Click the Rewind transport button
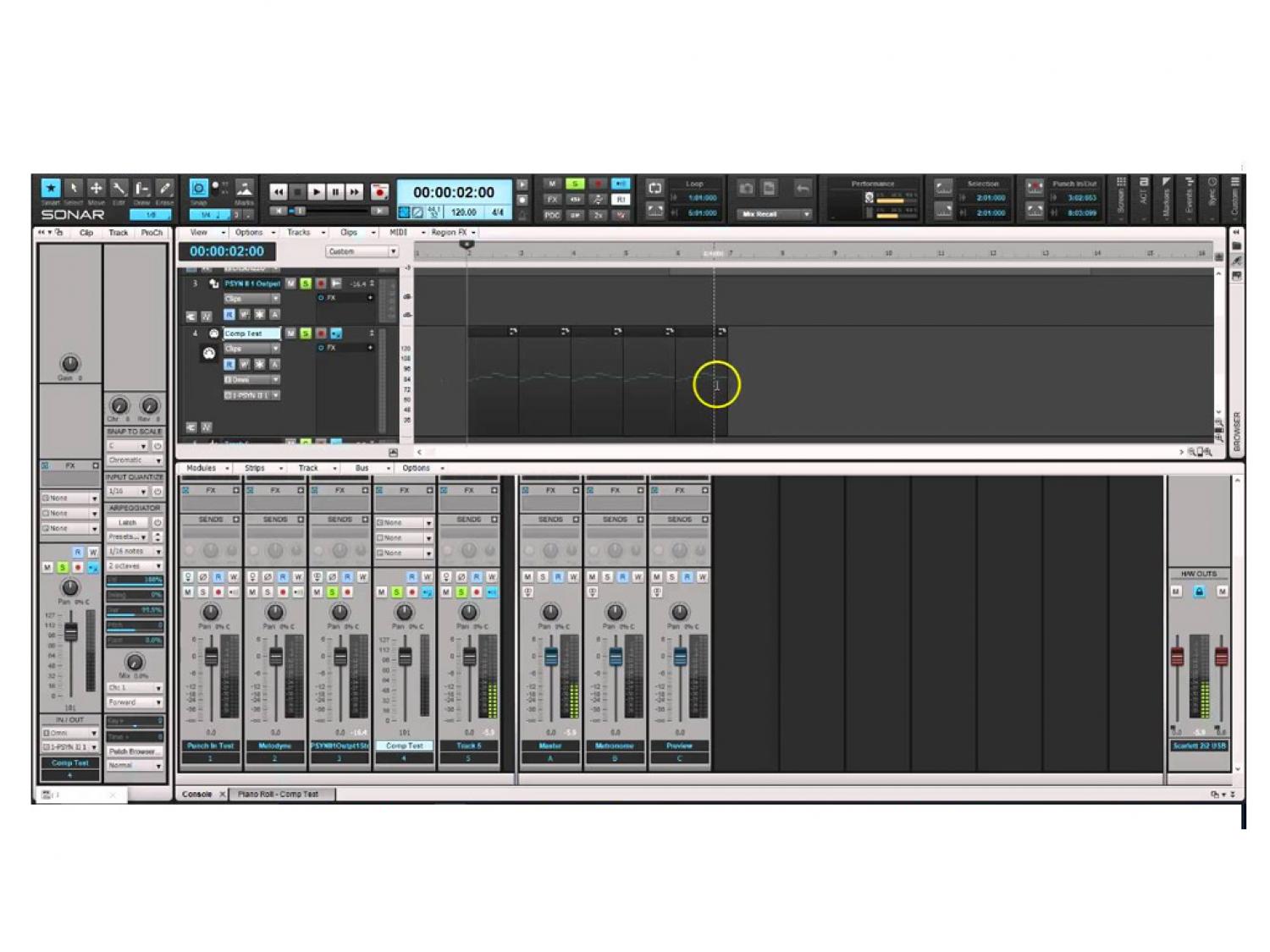The height and width of the screenshot is (952, 1270). 278,192
